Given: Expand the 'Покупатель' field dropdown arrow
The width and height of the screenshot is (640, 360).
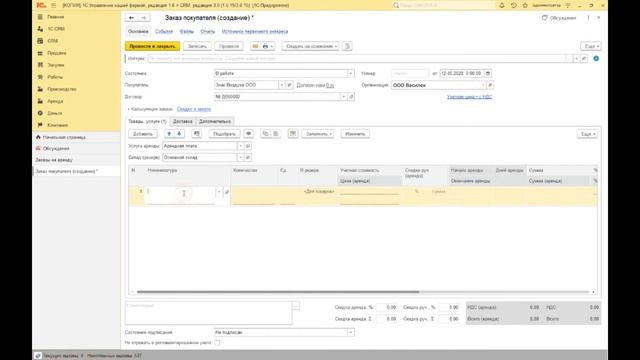Looking at the screenshot, I should [x=282, y=85].
